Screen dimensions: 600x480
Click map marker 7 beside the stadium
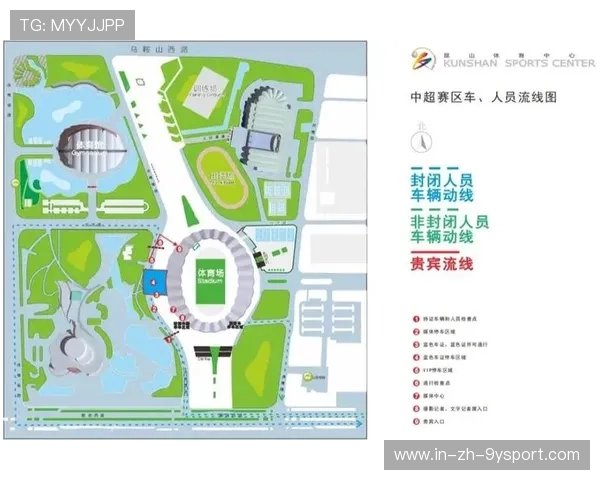173,309
